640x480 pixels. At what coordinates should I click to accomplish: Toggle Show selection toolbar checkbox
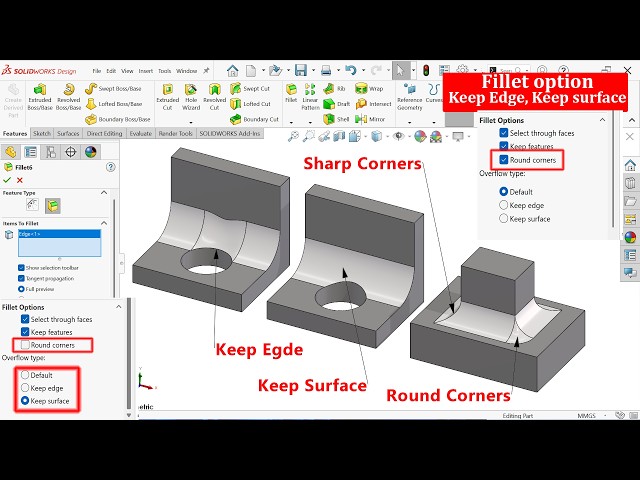click(x=21, y=268)
